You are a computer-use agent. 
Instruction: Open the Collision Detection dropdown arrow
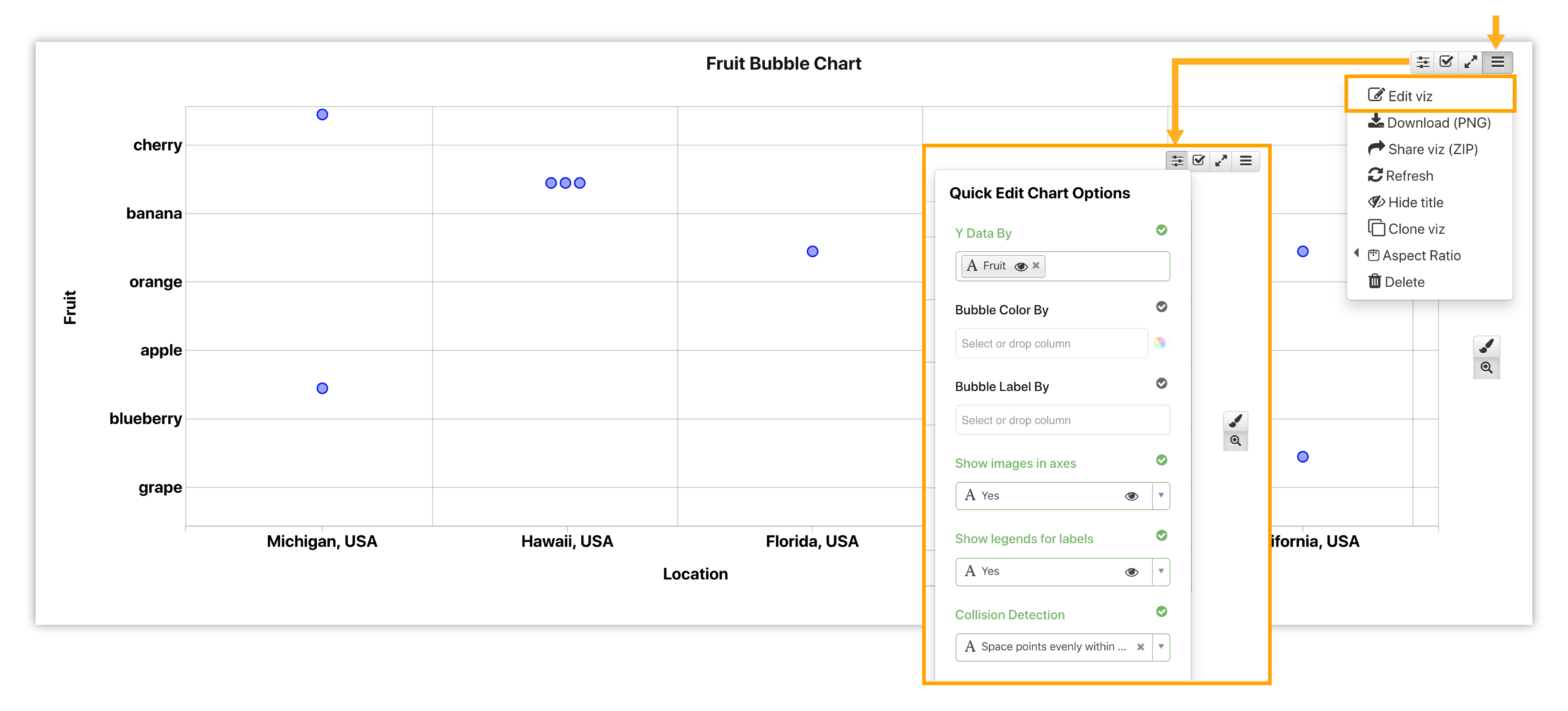[1161, 646]
